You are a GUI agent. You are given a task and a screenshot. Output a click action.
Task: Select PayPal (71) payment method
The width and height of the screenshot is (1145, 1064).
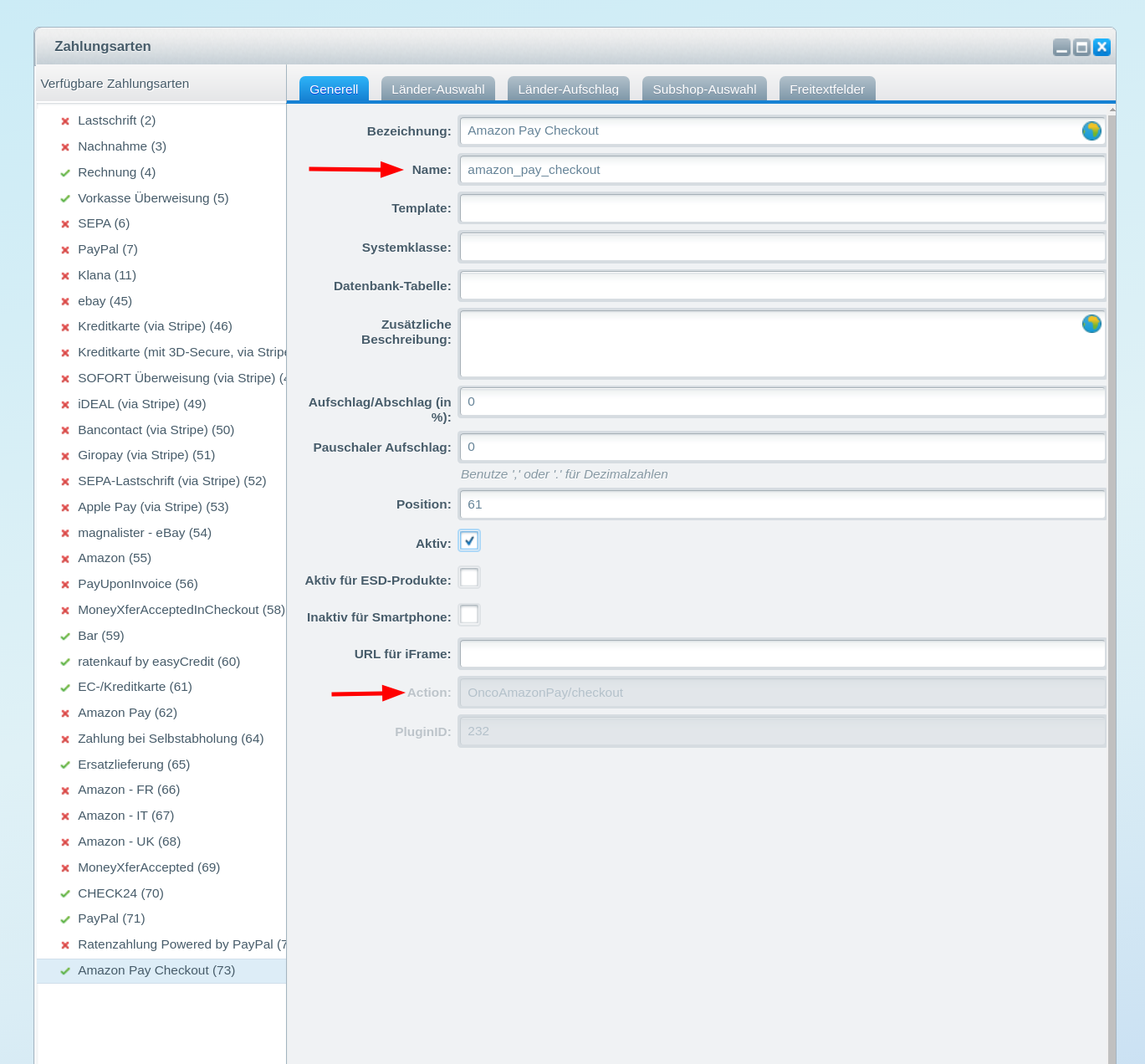111,918
